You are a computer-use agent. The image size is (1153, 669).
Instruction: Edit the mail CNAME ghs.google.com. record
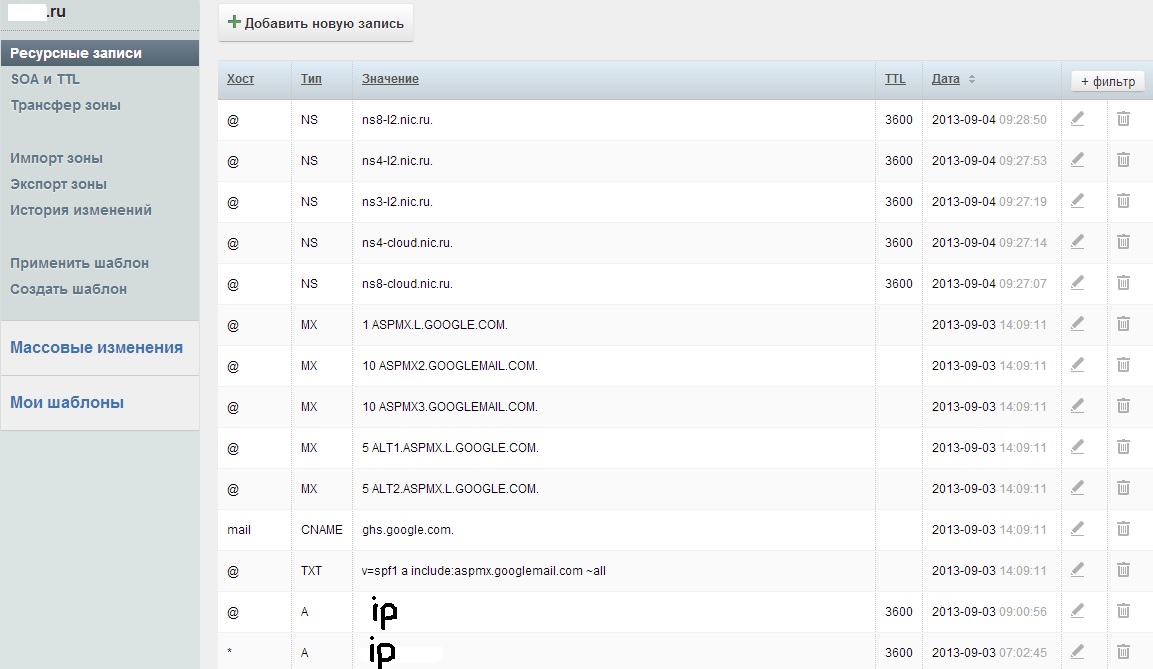point(1077,529)
